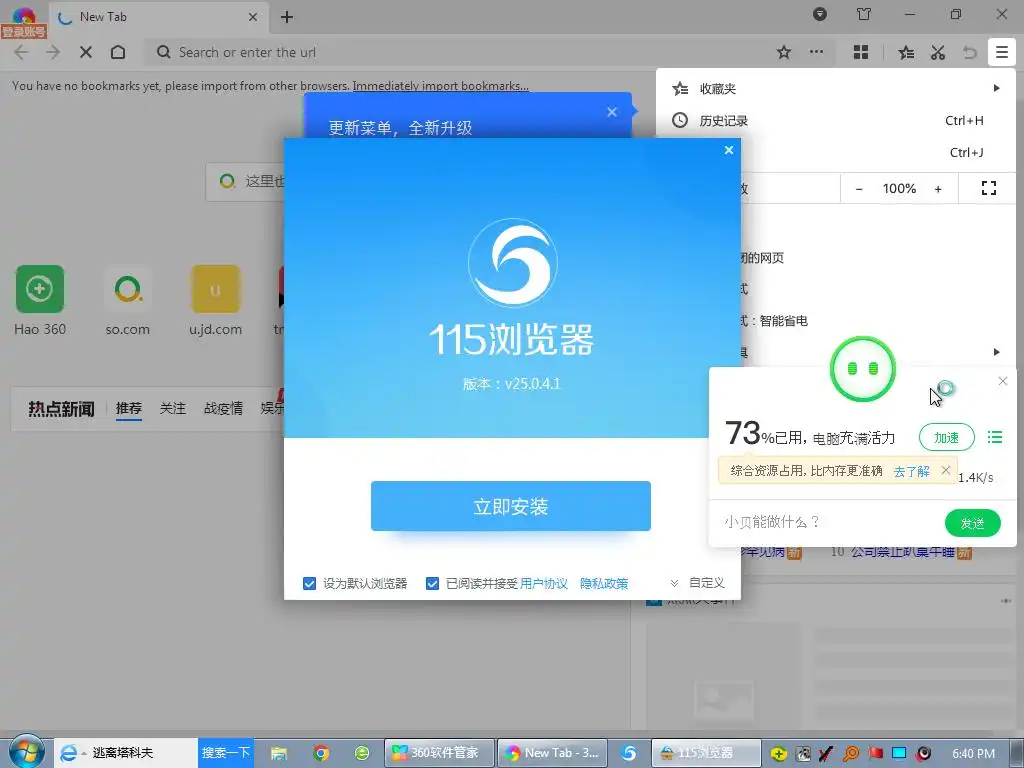Click the round dropdown icon in title bar
1024x768 pixels.
(x=820, y=14)
